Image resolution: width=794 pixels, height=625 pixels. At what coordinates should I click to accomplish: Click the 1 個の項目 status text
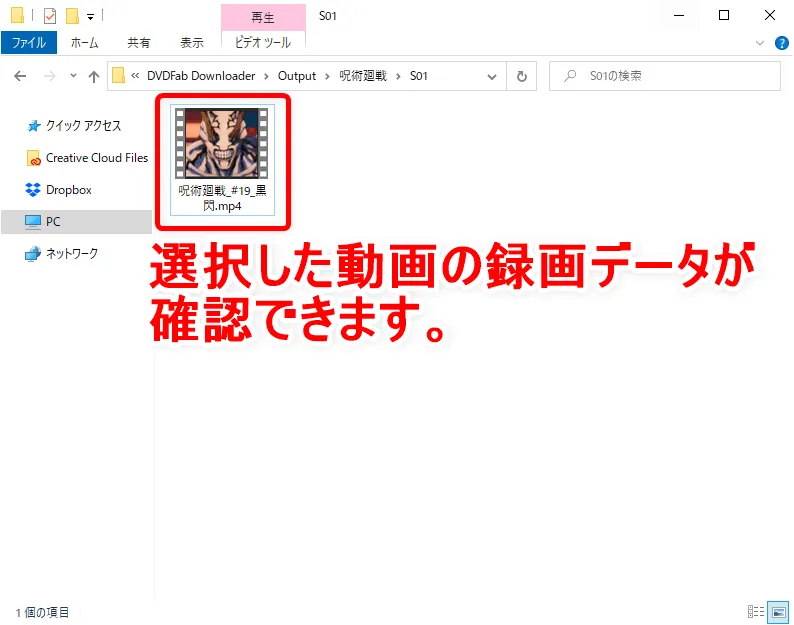click(42, 612)
